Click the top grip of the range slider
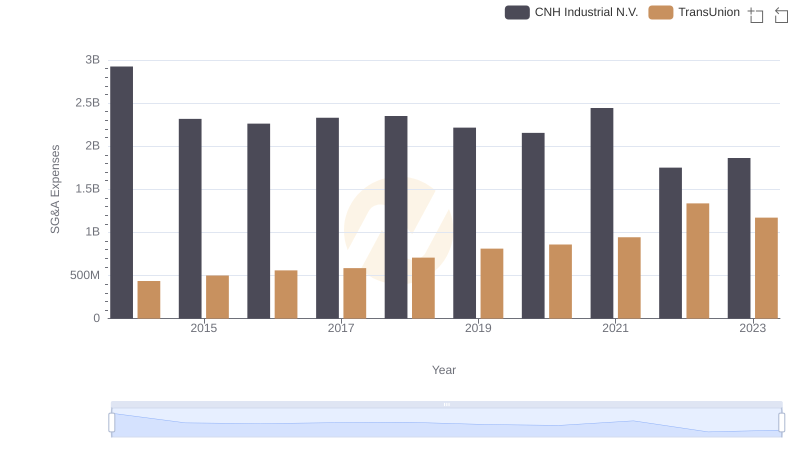 click(x=446, y=404)
